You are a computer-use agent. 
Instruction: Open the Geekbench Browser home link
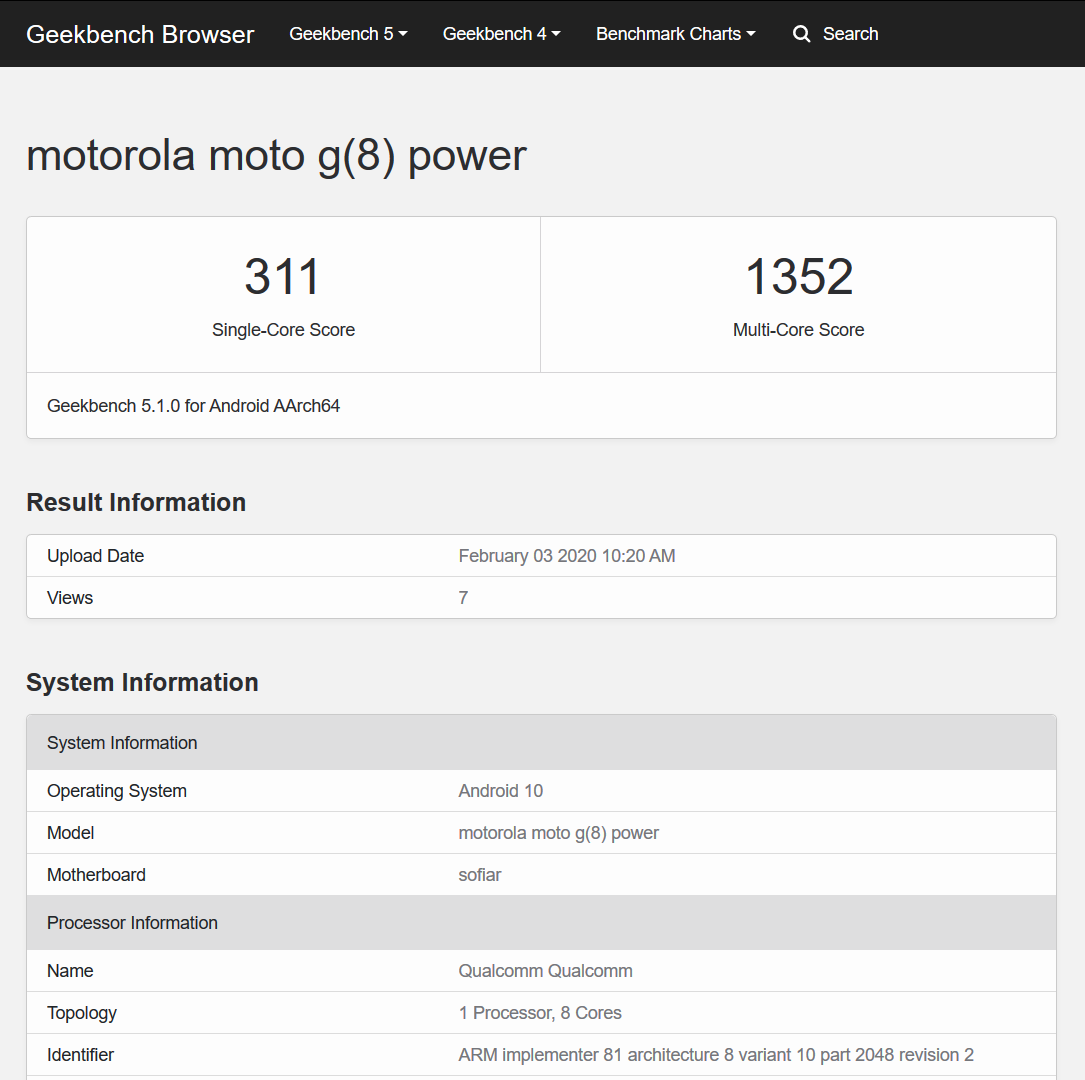tap(140, 34)
